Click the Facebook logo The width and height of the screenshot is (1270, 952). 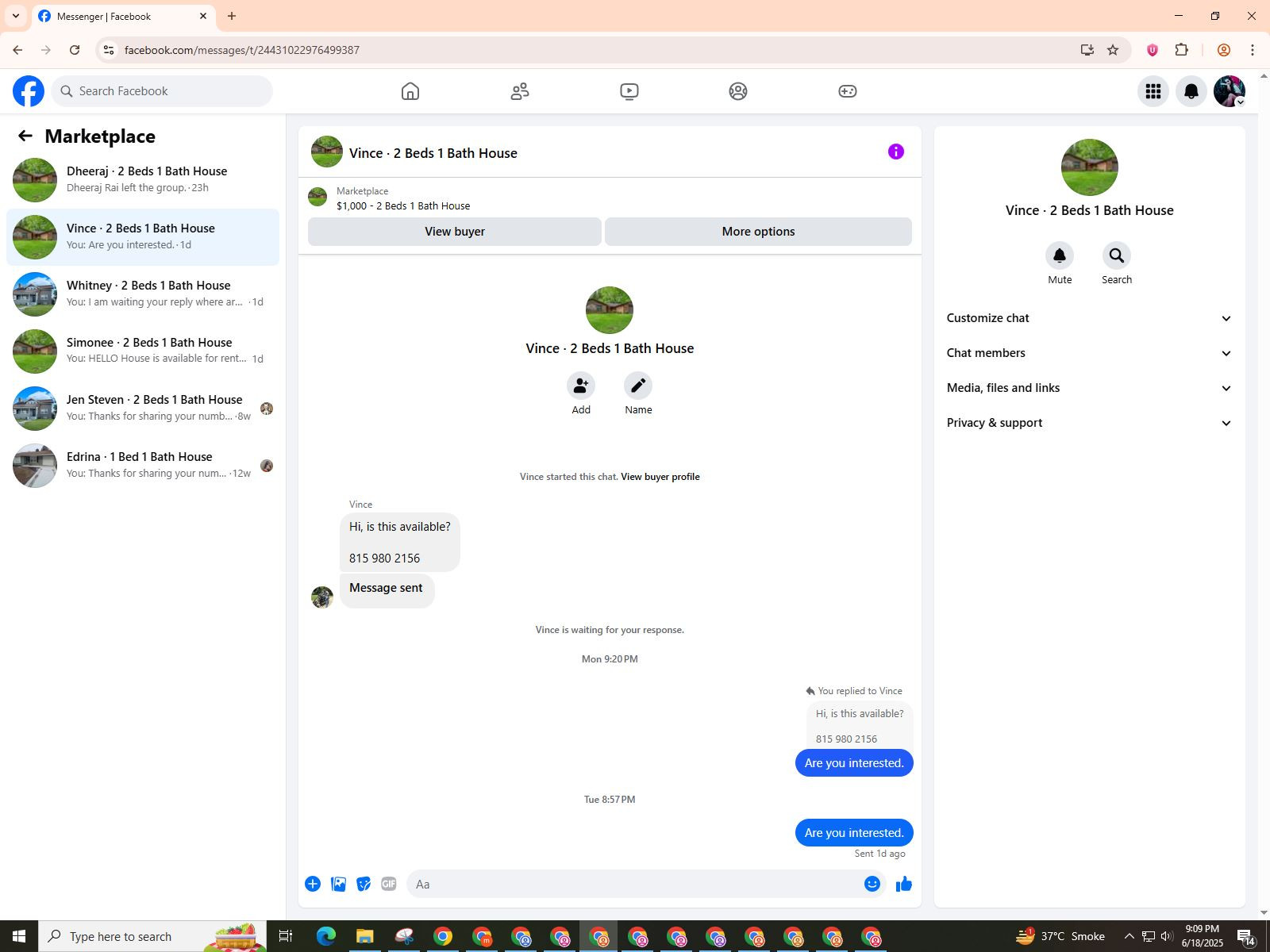(x=29, y=91)
